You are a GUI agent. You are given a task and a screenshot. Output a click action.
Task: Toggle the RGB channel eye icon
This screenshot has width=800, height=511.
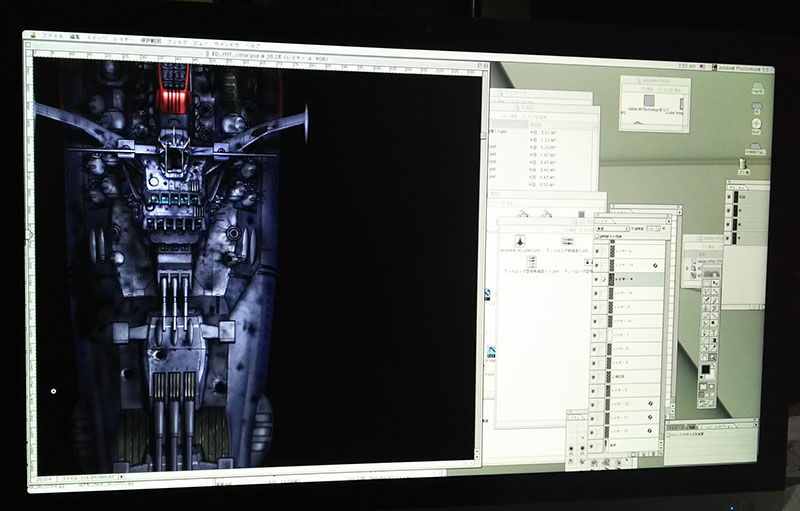[729, 197]
